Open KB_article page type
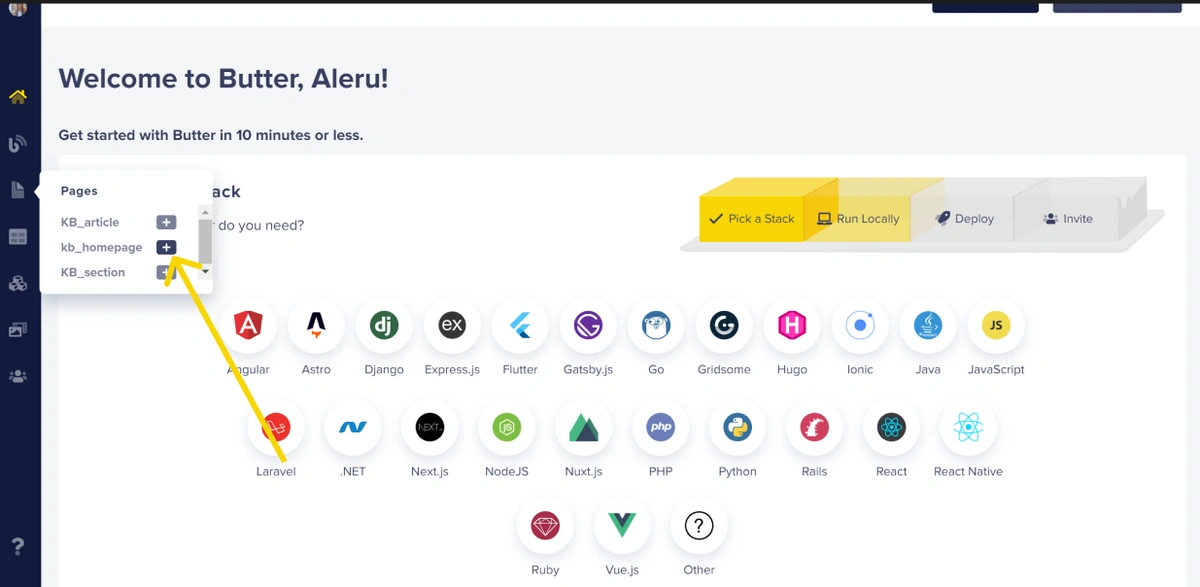This screenshot has width=1200, height=587. click(x=90, y=222)
